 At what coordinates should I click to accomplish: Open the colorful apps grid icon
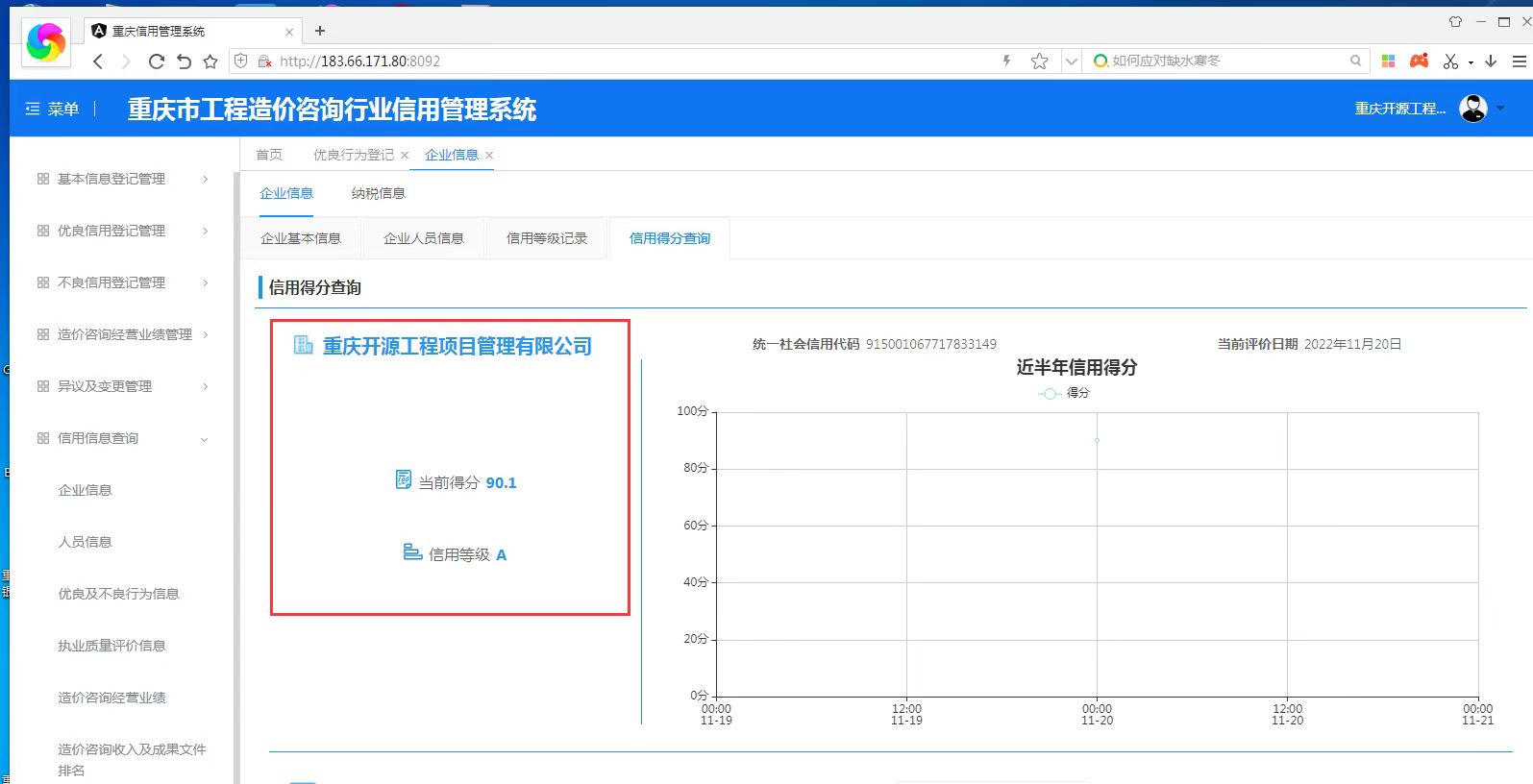click(x=1388, y=61)
